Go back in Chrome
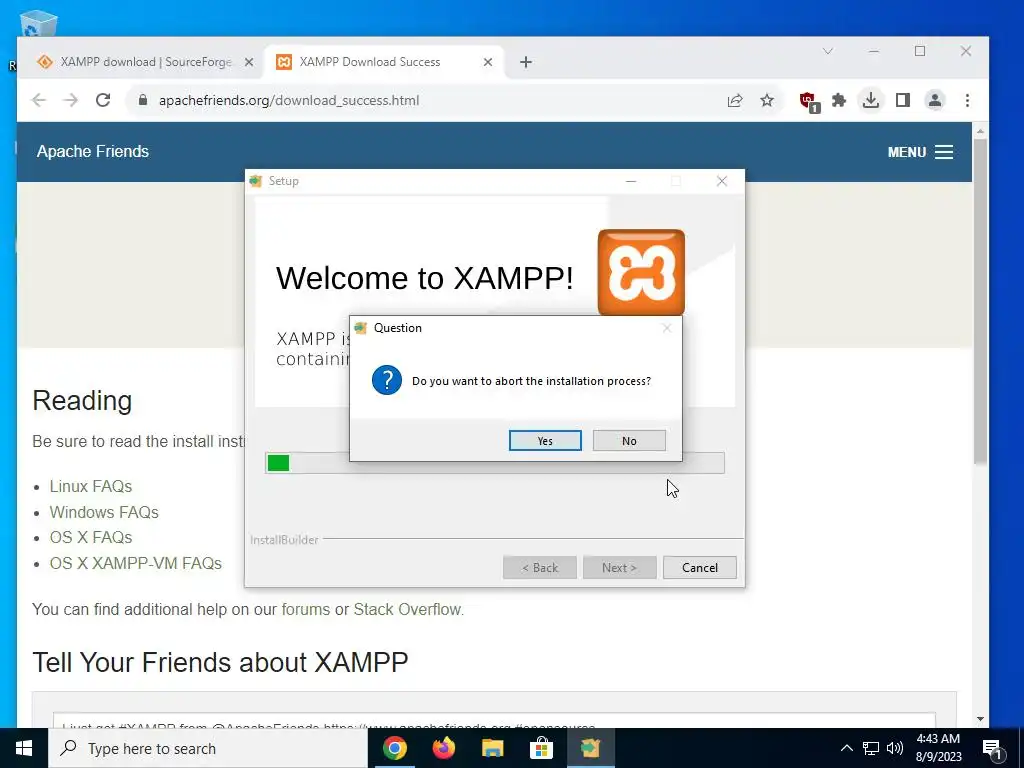The width and height of the screenshot is (1024, 768). point(39,100)
